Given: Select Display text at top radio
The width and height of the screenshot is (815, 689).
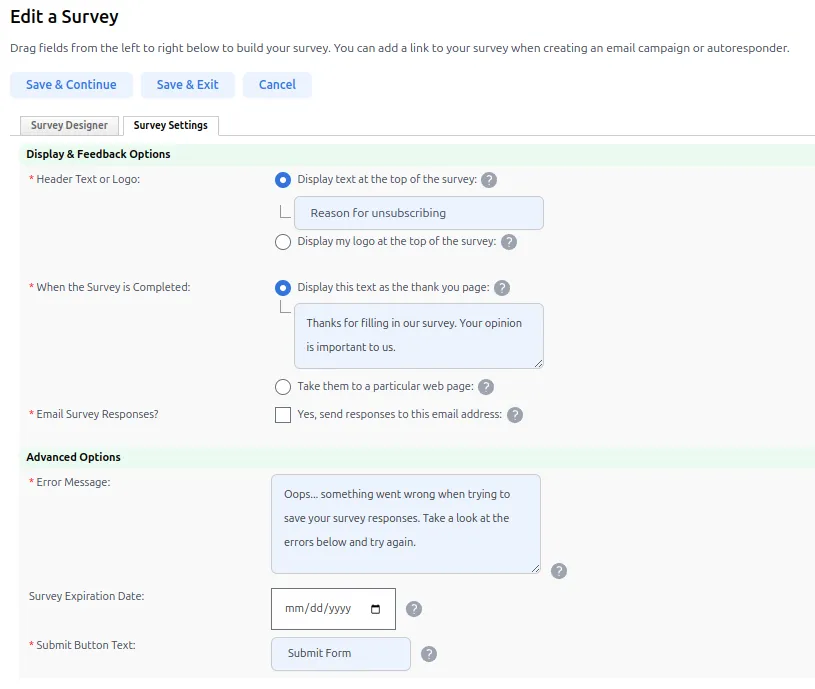Looking at the screenshot, I should coord(283,180).
